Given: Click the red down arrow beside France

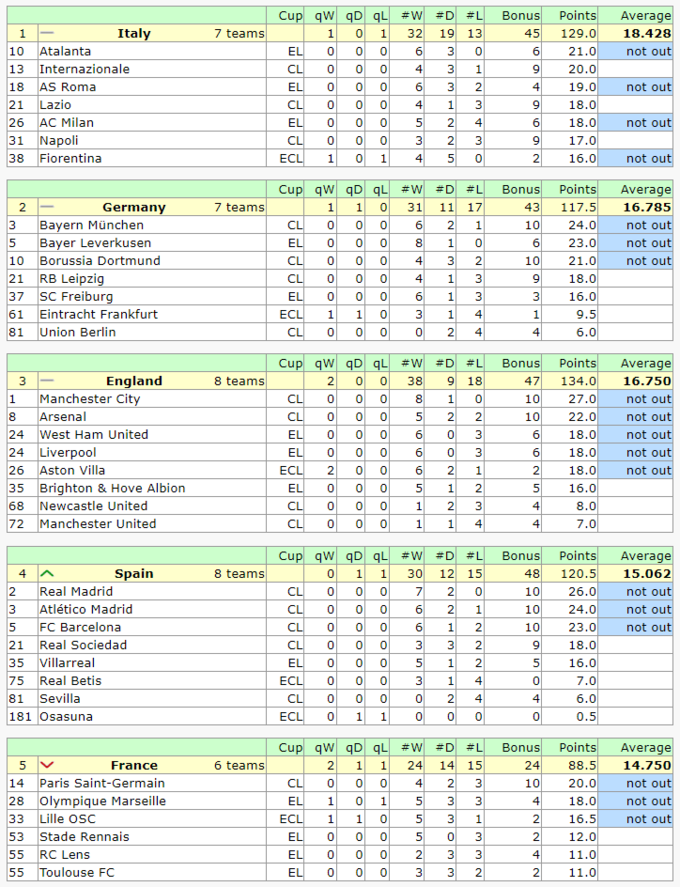Looking at the screenshot, I should point(47,766).
